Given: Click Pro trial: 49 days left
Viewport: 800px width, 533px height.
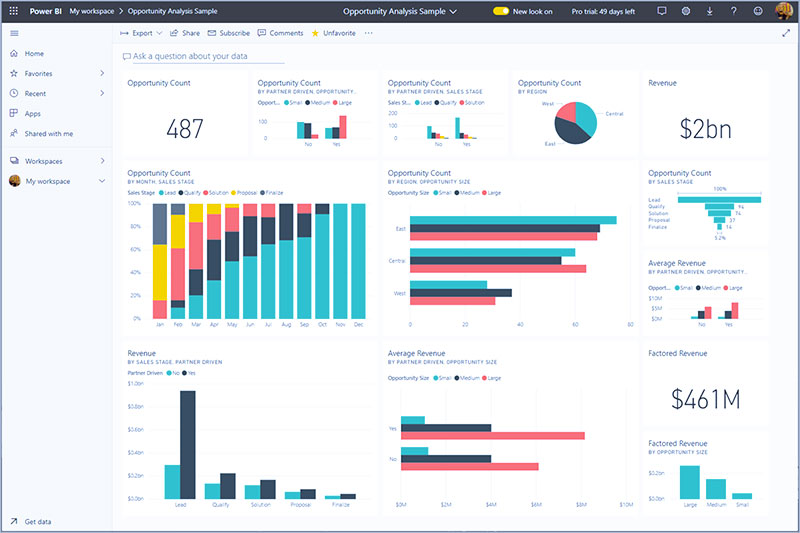Looking at the screenshot, I should click(x=603, y=11).
